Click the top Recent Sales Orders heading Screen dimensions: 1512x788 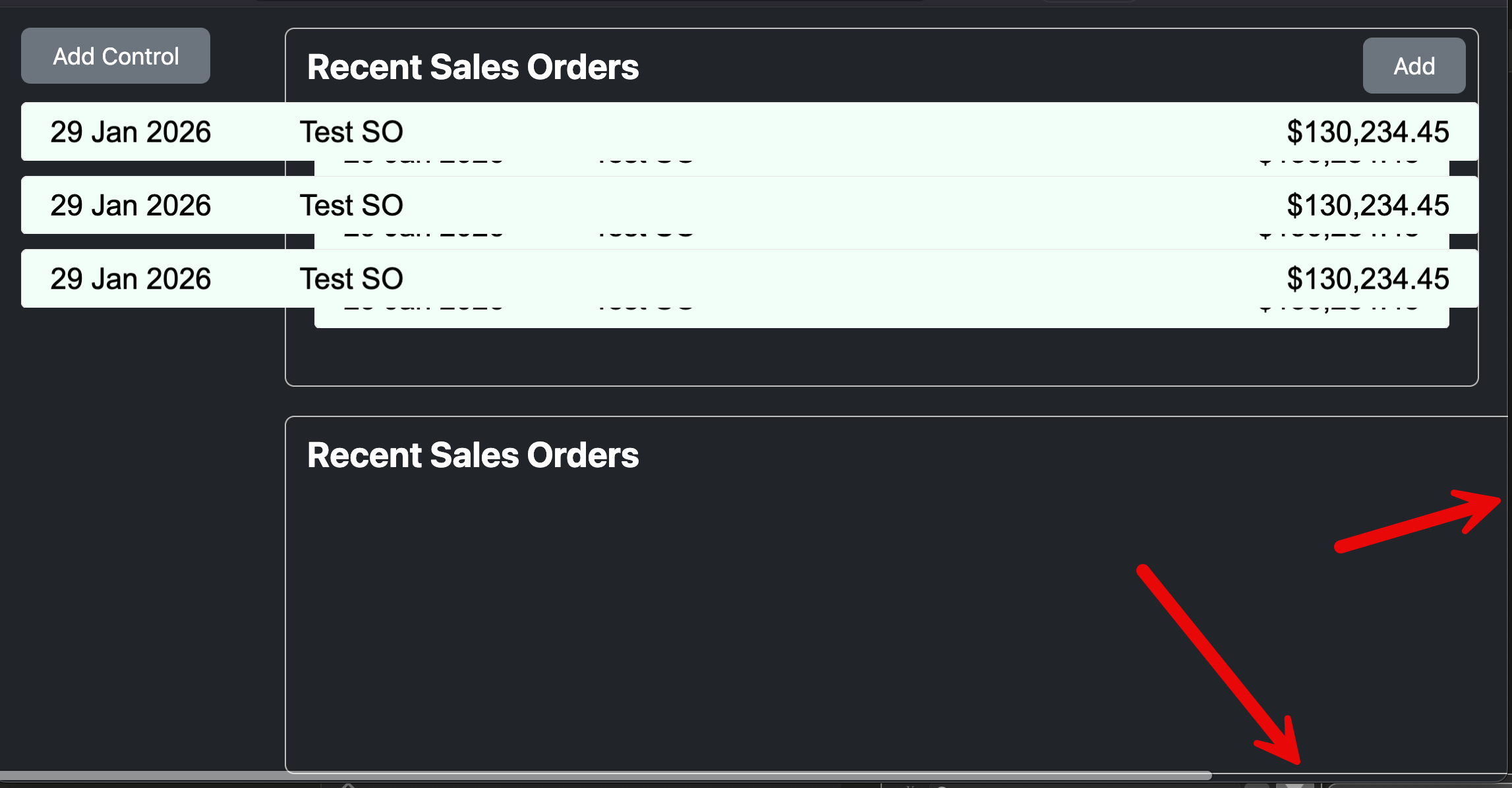[x=473, y=67]
